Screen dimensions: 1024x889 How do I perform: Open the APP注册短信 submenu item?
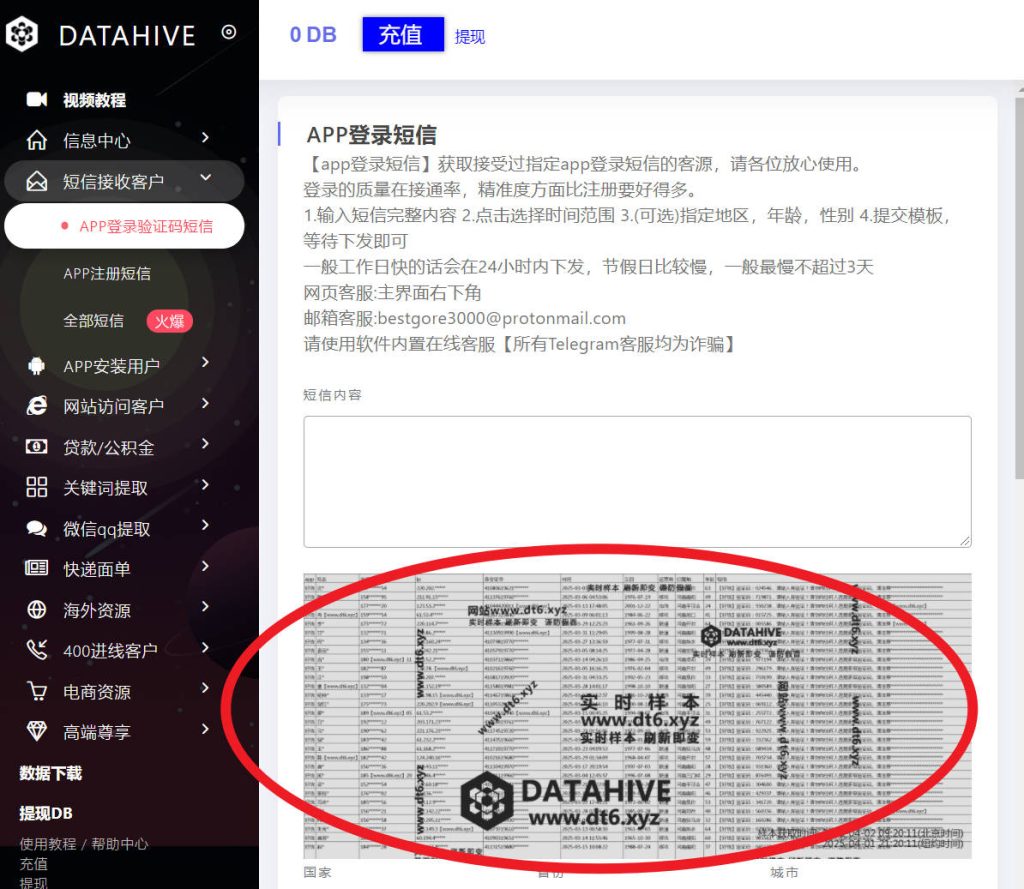(x=107, y=273)
